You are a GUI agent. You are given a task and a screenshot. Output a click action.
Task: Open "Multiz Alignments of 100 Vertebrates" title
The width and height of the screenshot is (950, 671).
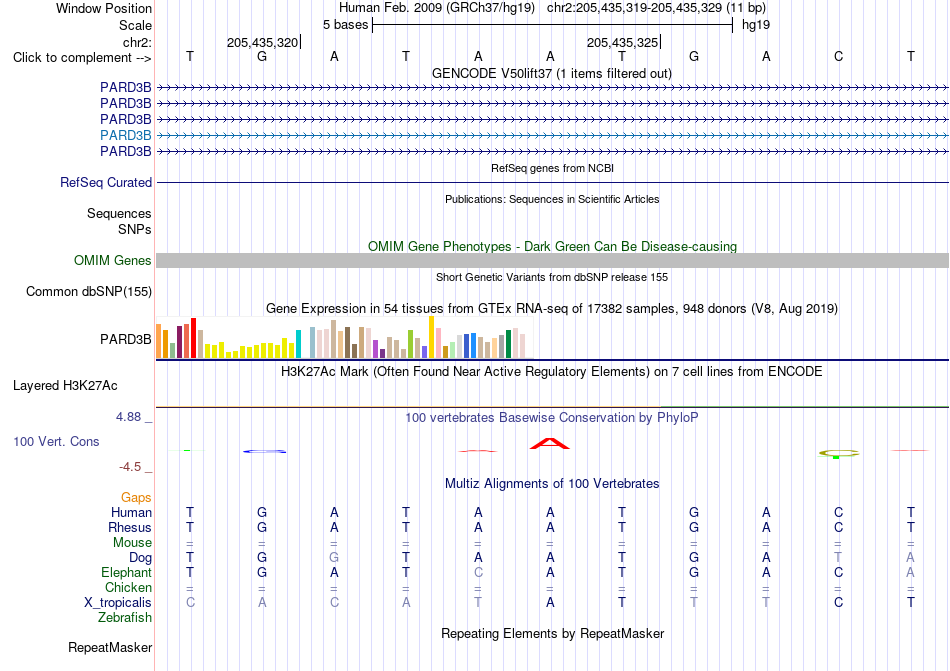click(552, 484)
